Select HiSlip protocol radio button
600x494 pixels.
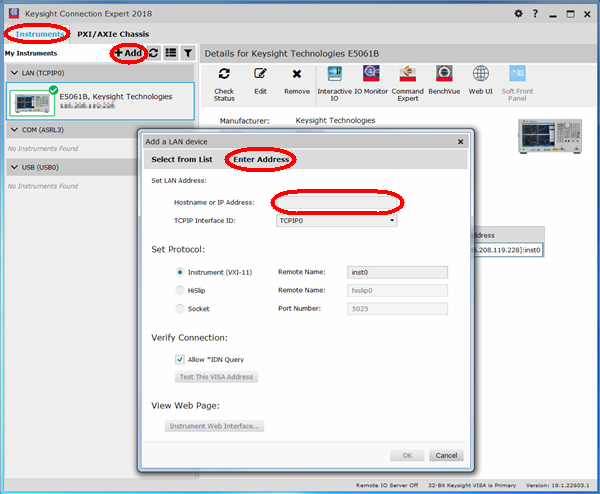click(x=179, y=290)
